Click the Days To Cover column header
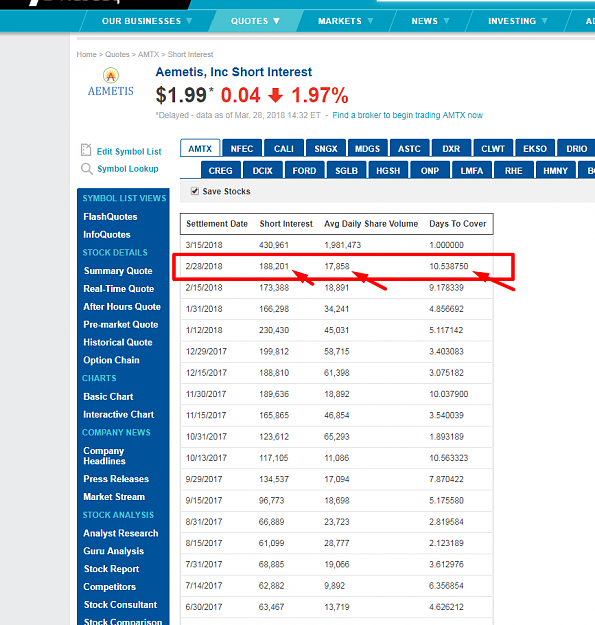Viewport: 595px width, 625px height. pyautogui.click(x=458, y=224)
